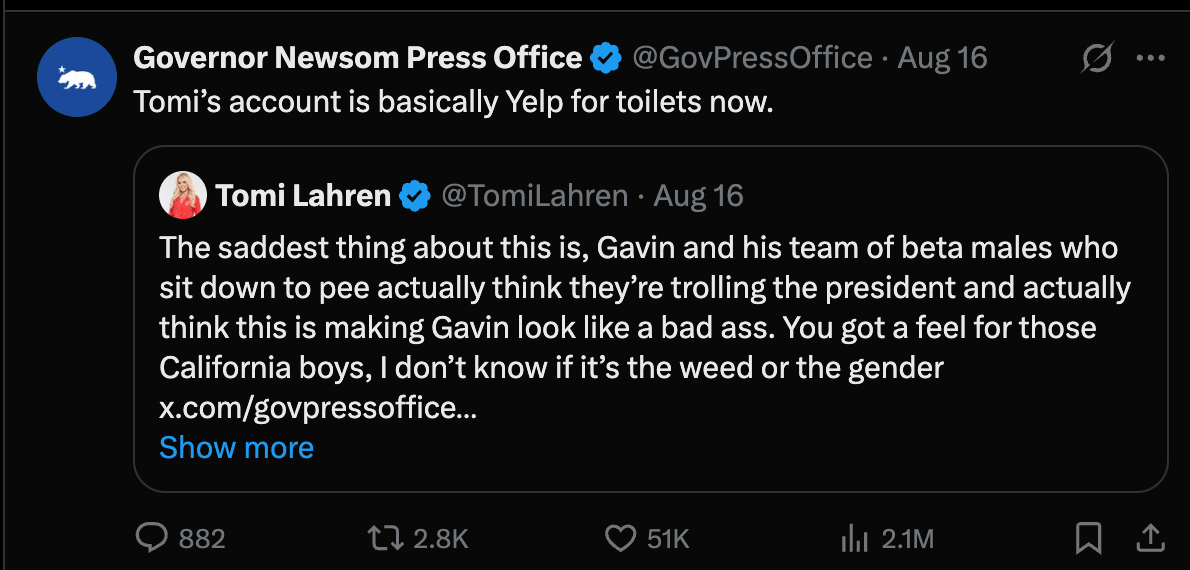This screenshot has width=1190, height=570.
Task: Click the reply speech bubble icon
Action: point(151,539)
